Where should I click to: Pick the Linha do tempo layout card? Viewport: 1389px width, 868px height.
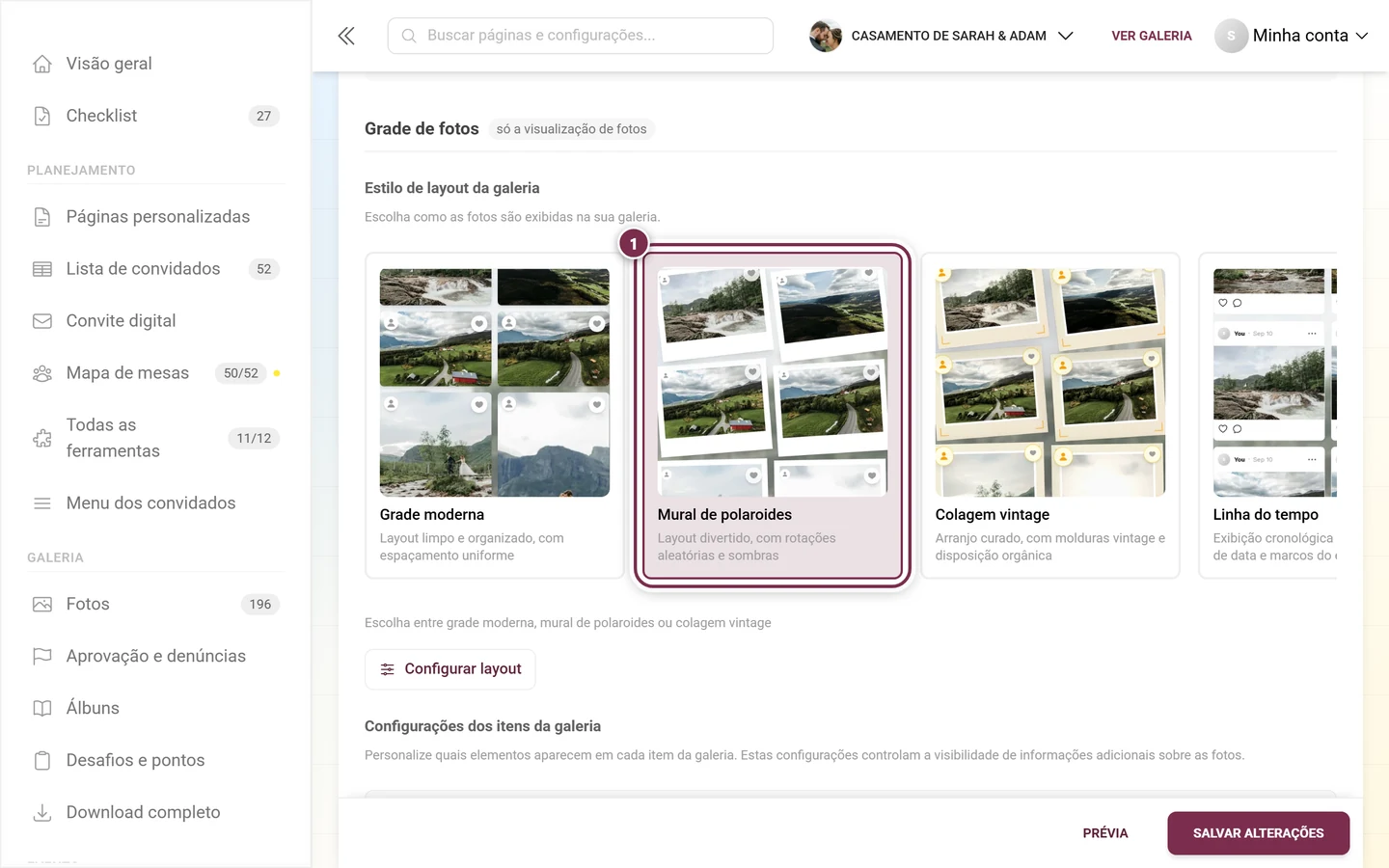click(1268, 416)
